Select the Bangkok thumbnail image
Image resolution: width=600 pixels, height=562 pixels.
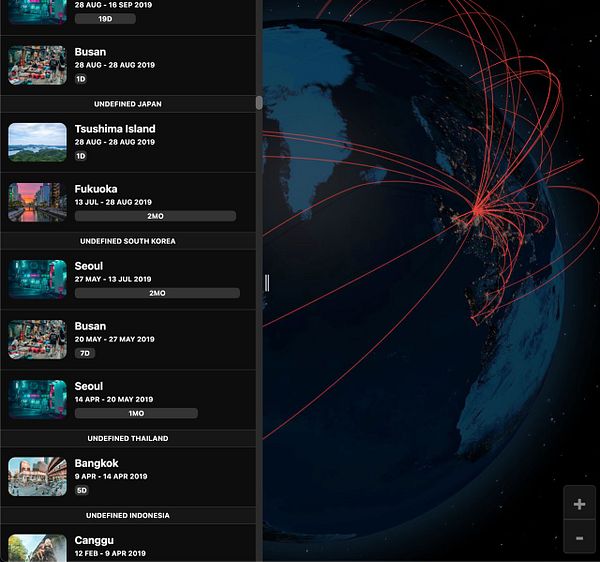[x=38, y=477]
